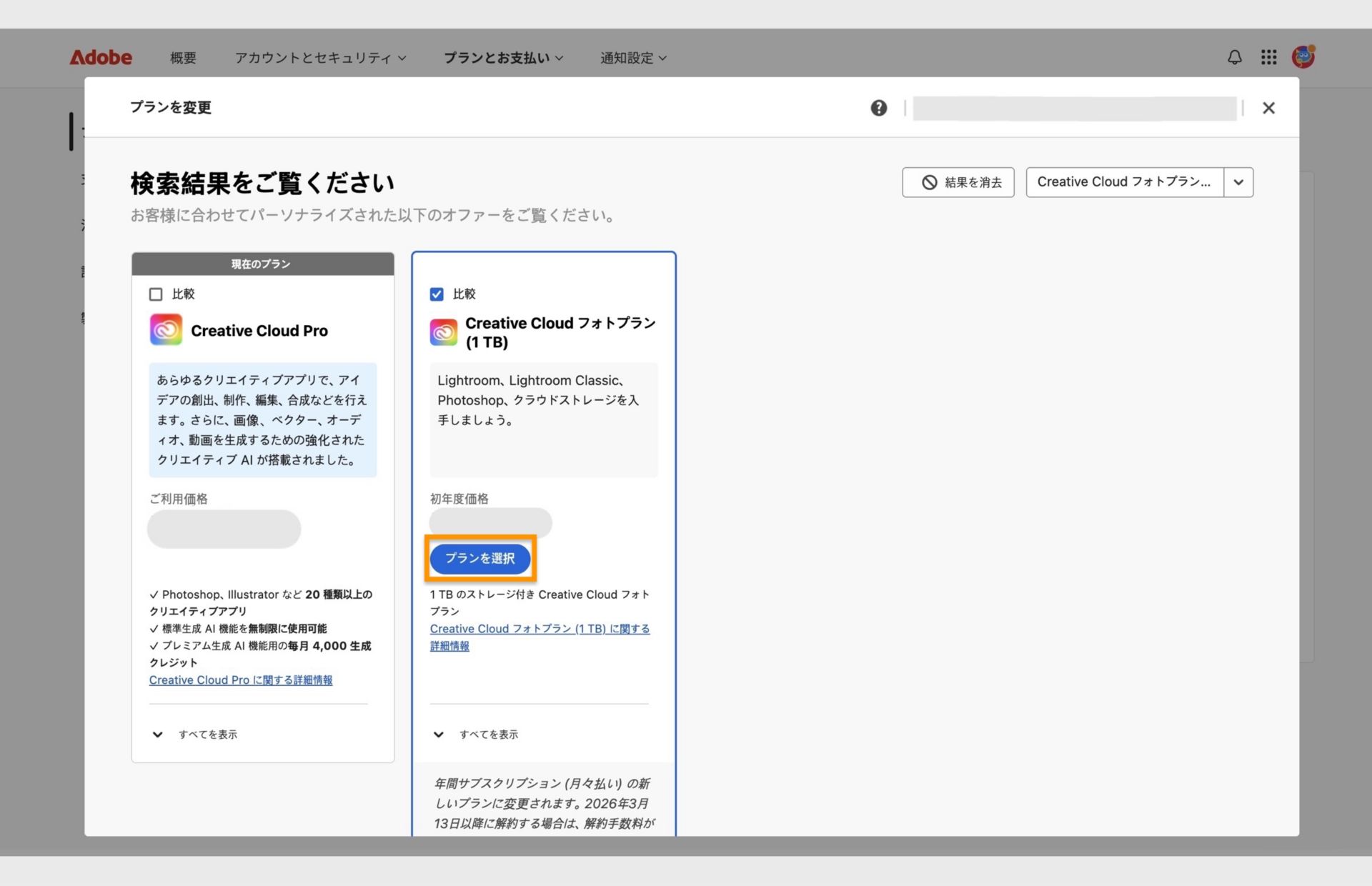Image resolution: width=1372 pixels, height=886 pixels.
Task: Click the Creative Cloud フォトプラン app icon
Action: pyautogui.click(x=443, y=332)
